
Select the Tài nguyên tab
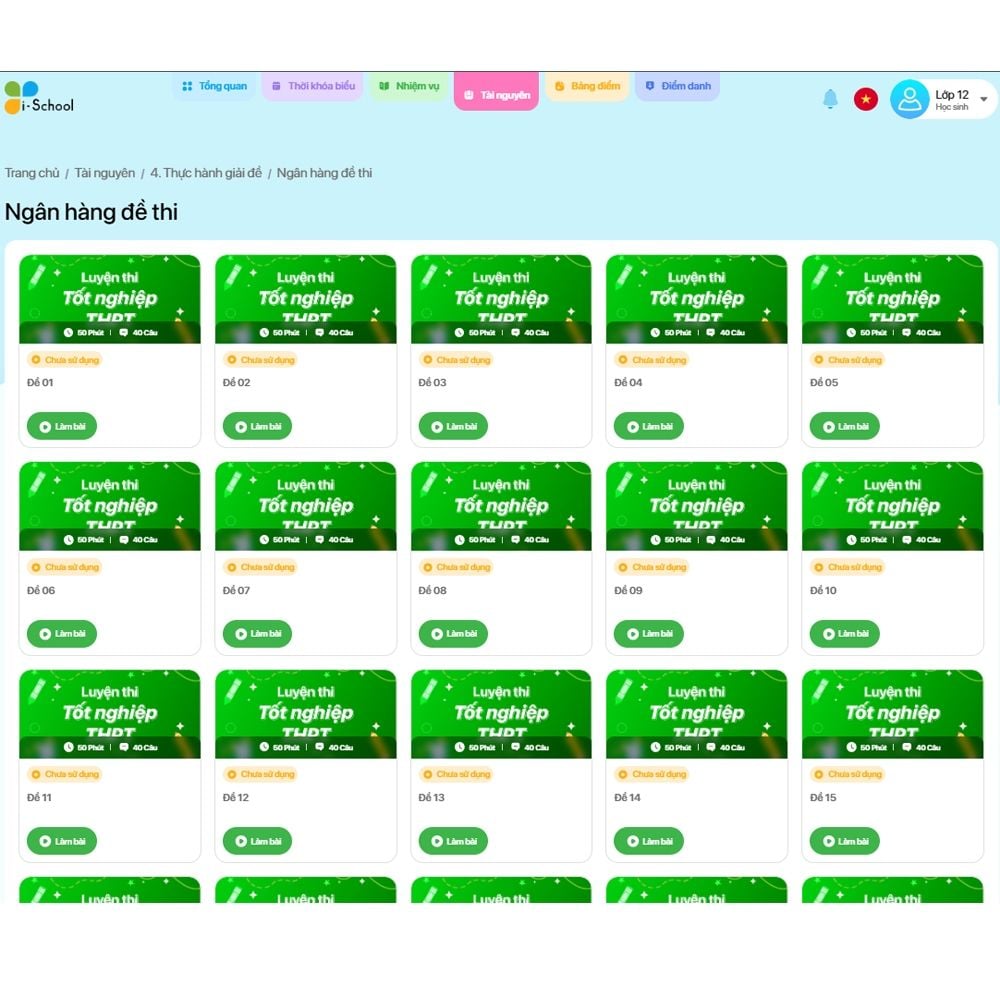coord(496,92)
